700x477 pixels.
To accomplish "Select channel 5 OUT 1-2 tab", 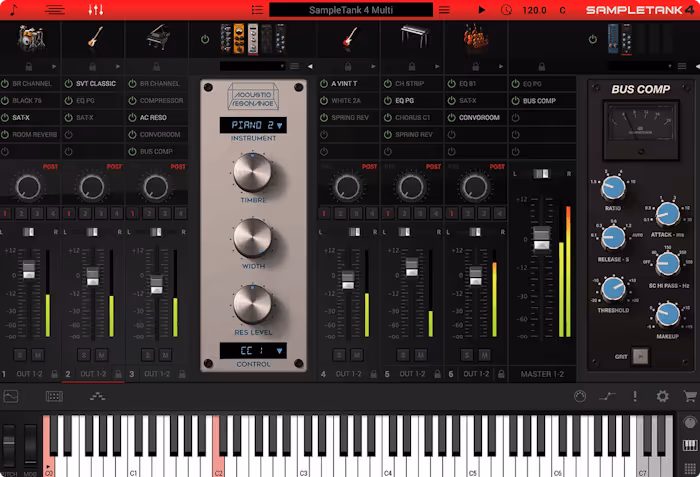I will click(x=412, y=374).
